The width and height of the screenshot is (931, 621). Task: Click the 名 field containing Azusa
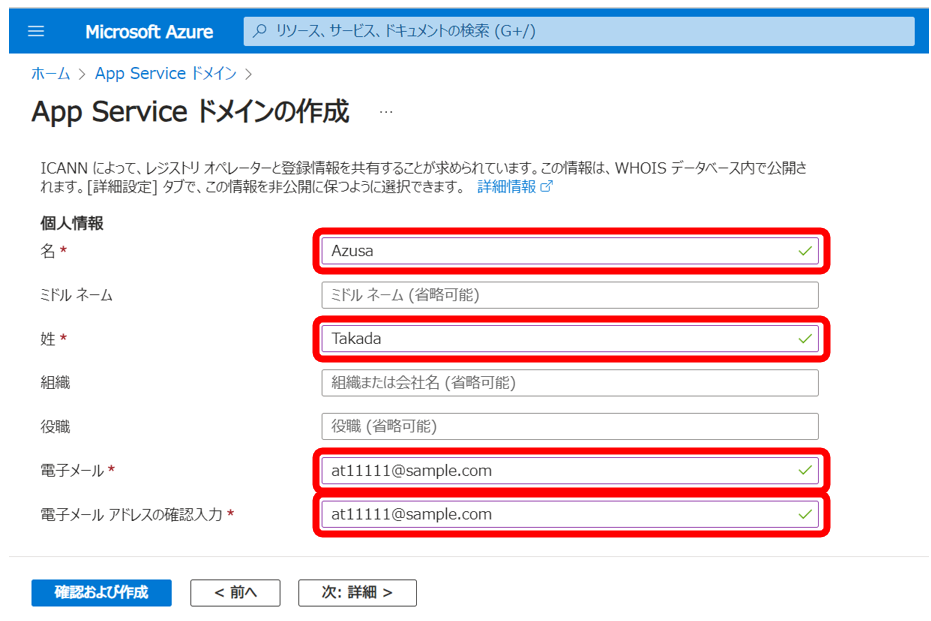point(560,251)
